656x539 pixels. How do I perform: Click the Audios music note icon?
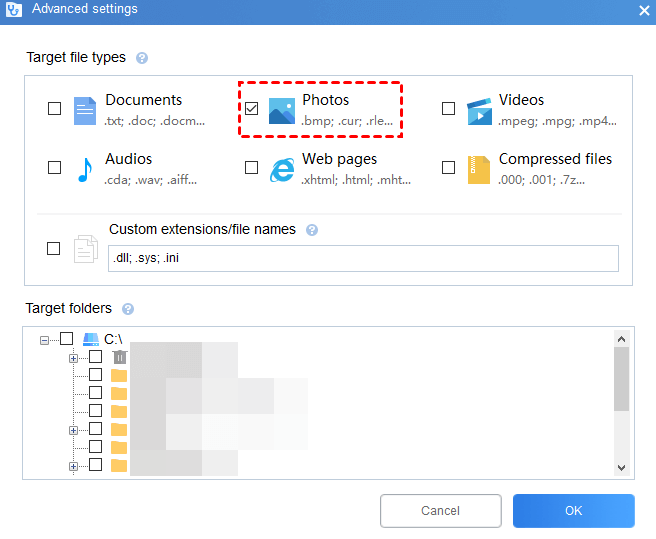[x=85, y=168]
